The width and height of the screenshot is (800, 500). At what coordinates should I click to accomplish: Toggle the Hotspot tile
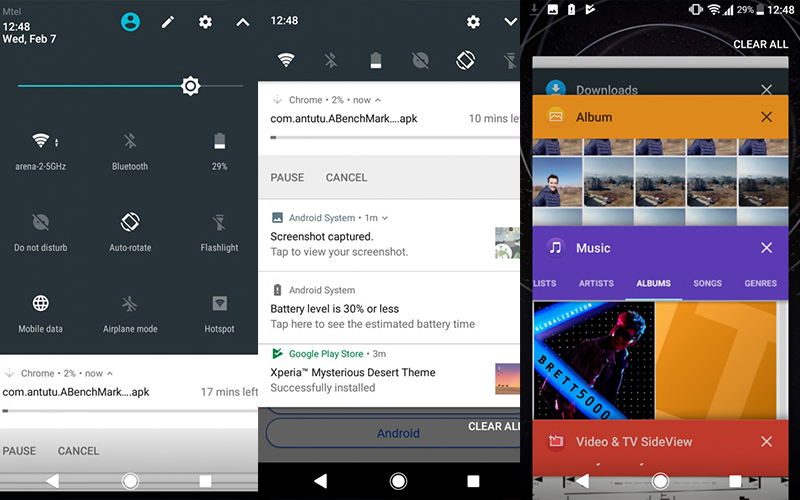[219, 314]
